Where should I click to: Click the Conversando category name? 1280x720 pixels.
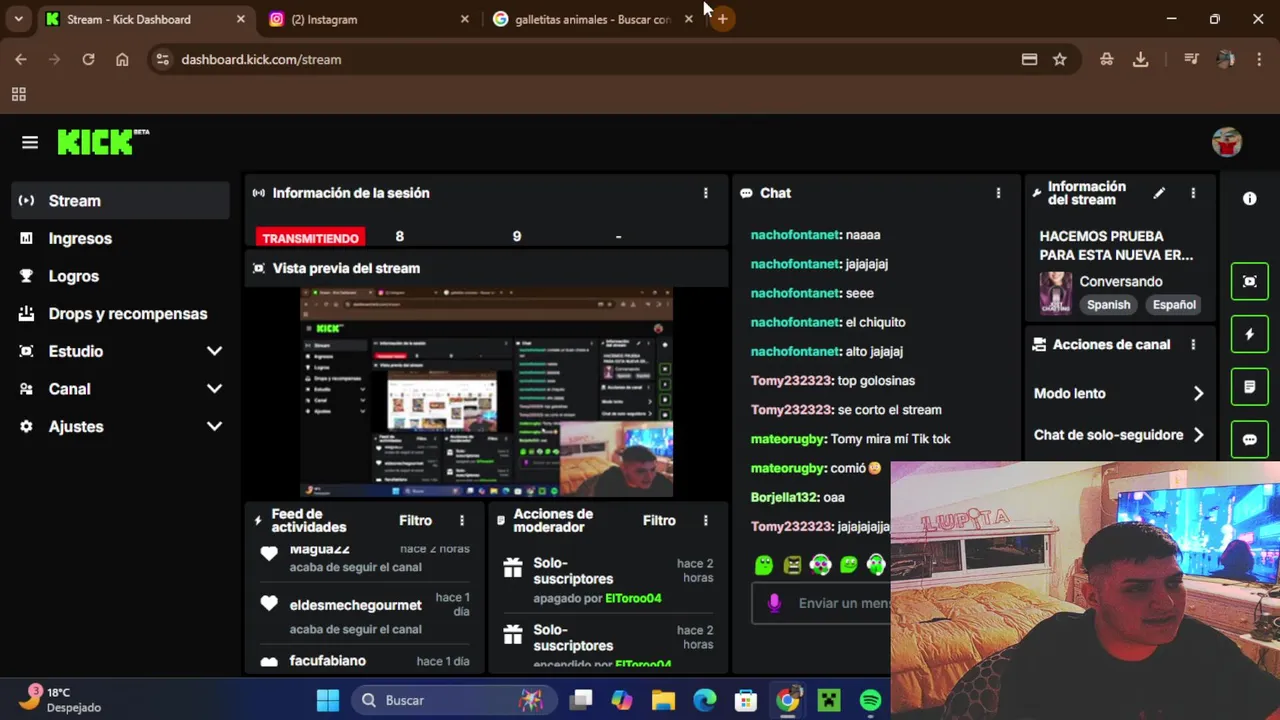click(x=1121, y=282)
